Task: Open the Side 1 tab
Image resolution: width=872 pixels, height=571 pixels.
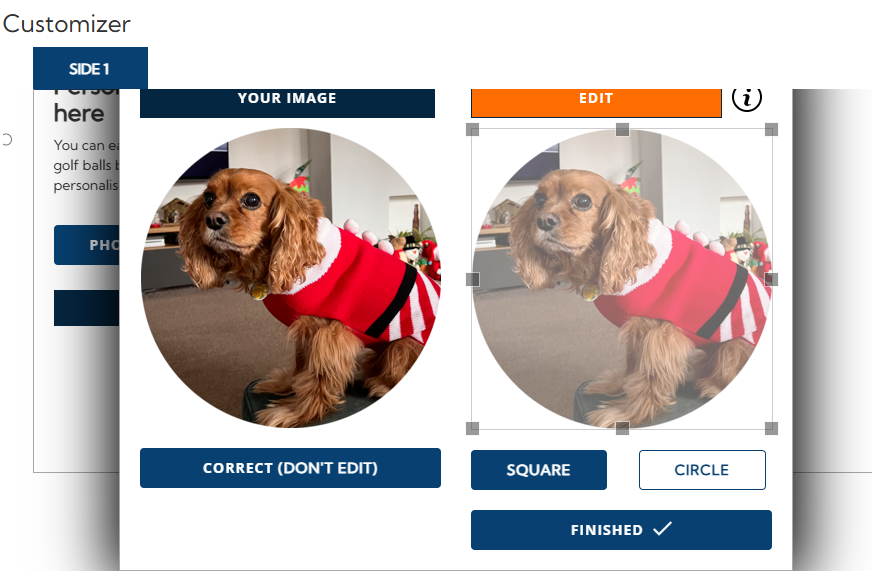Action: (90, 68)
